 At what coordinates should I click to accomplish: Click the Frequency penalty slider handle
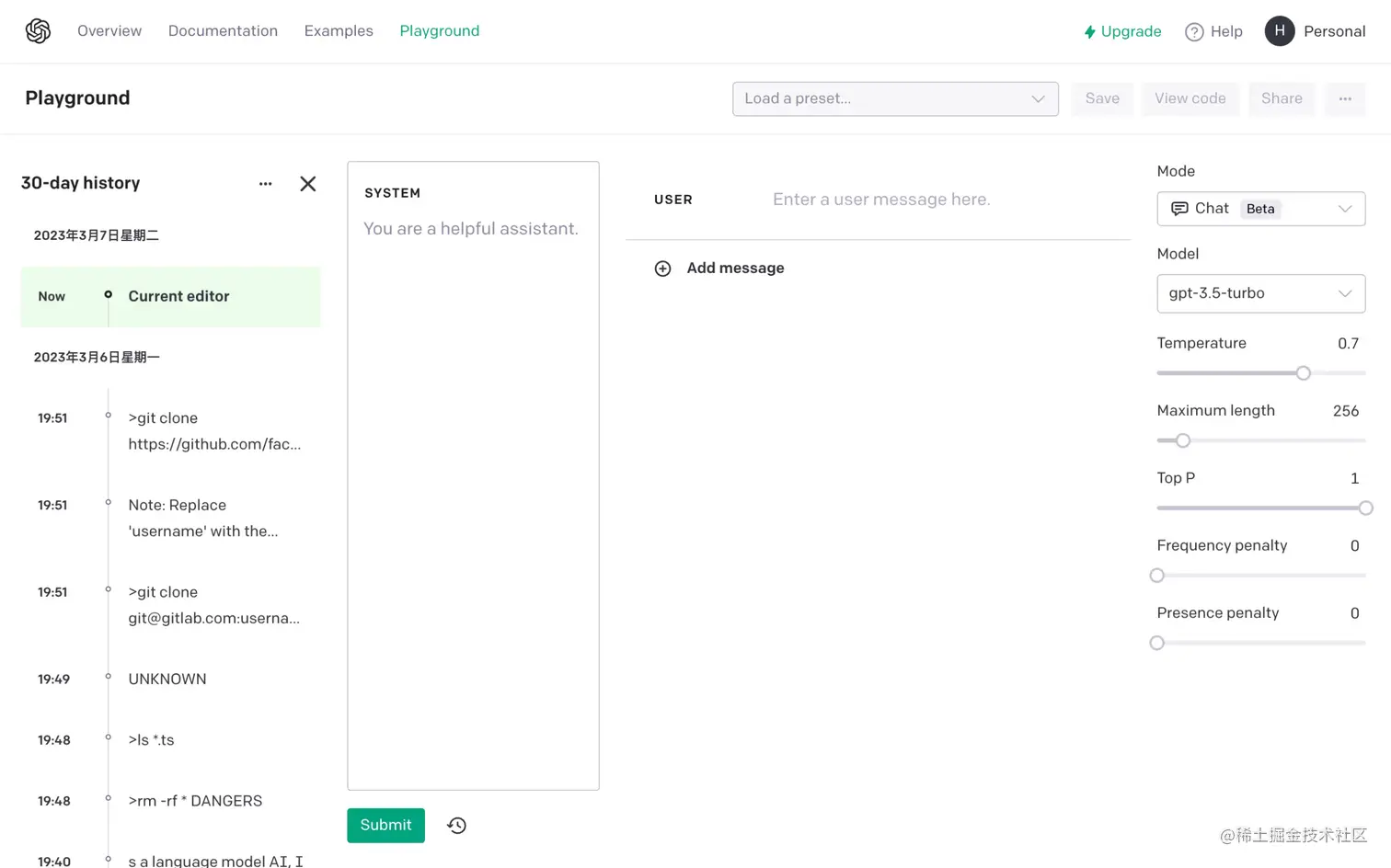pos(1157,576)
